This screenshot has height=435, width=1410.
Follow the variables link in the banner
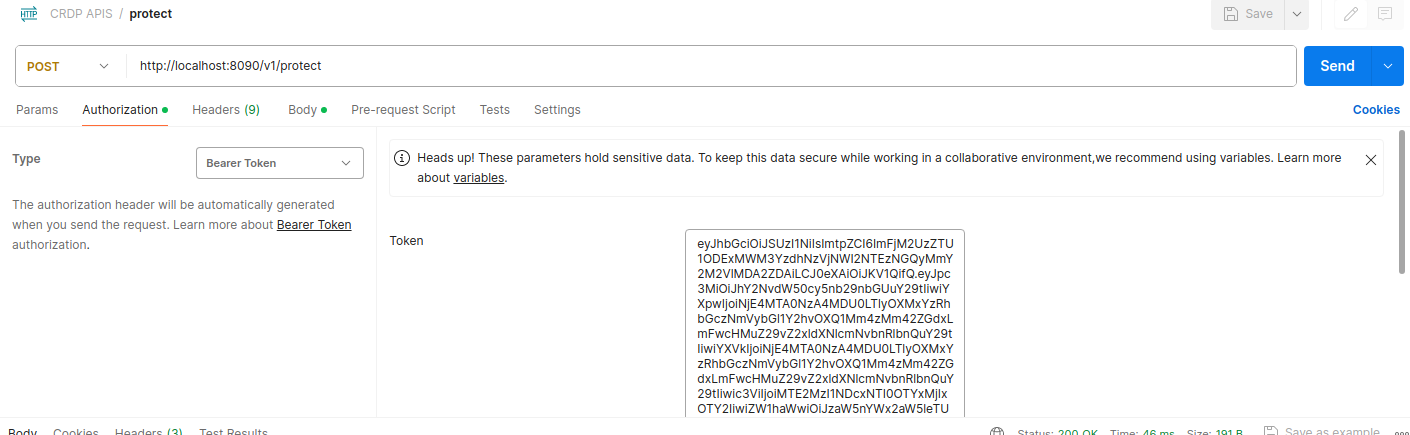pyautogui.click(x=479, y=178)
